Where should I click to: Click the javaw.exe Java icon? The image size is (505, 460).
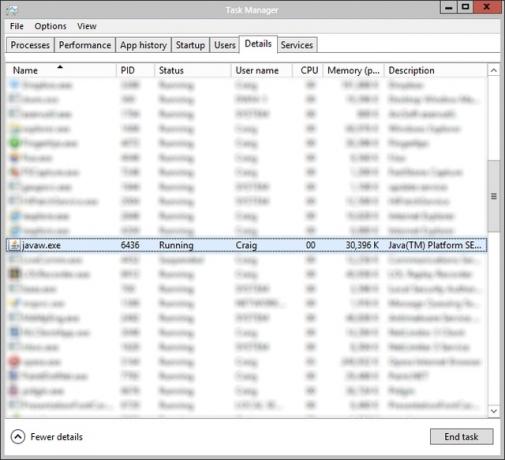click(14, 245)
